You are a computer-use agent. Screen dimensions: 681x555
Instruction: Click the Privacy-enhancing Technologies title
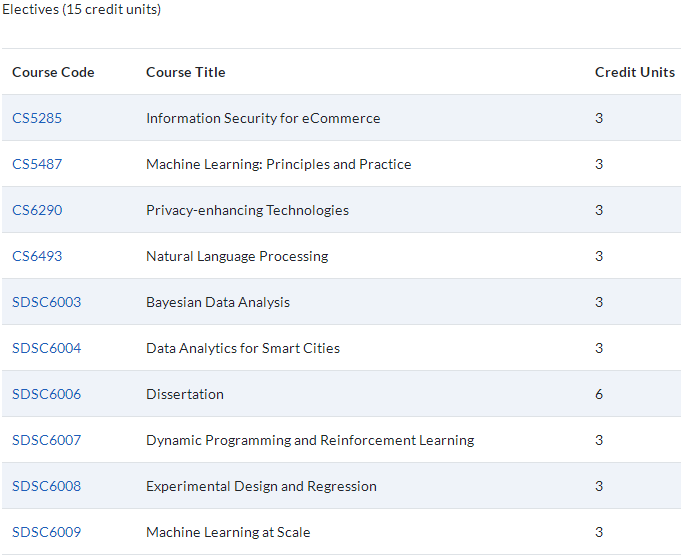(x=247, y=210)
